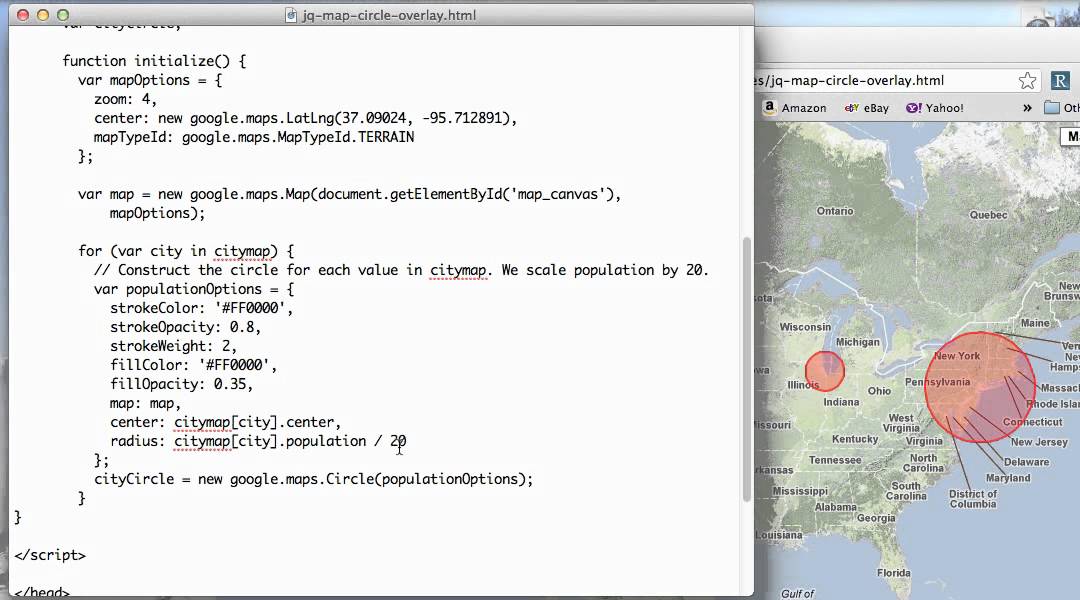Click the blue R extension icon in browser

[x=1061, y=81]
